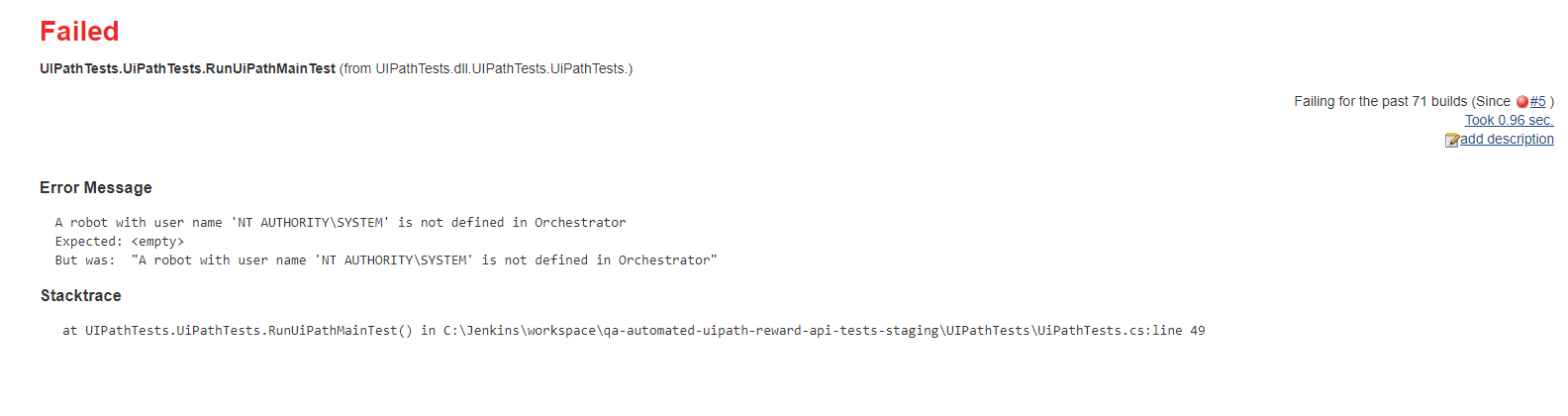Image resolution: width=1568 pixels, height=416 pixels.
Task: Click the 'Error Message' heading
Action: point(96,187)
